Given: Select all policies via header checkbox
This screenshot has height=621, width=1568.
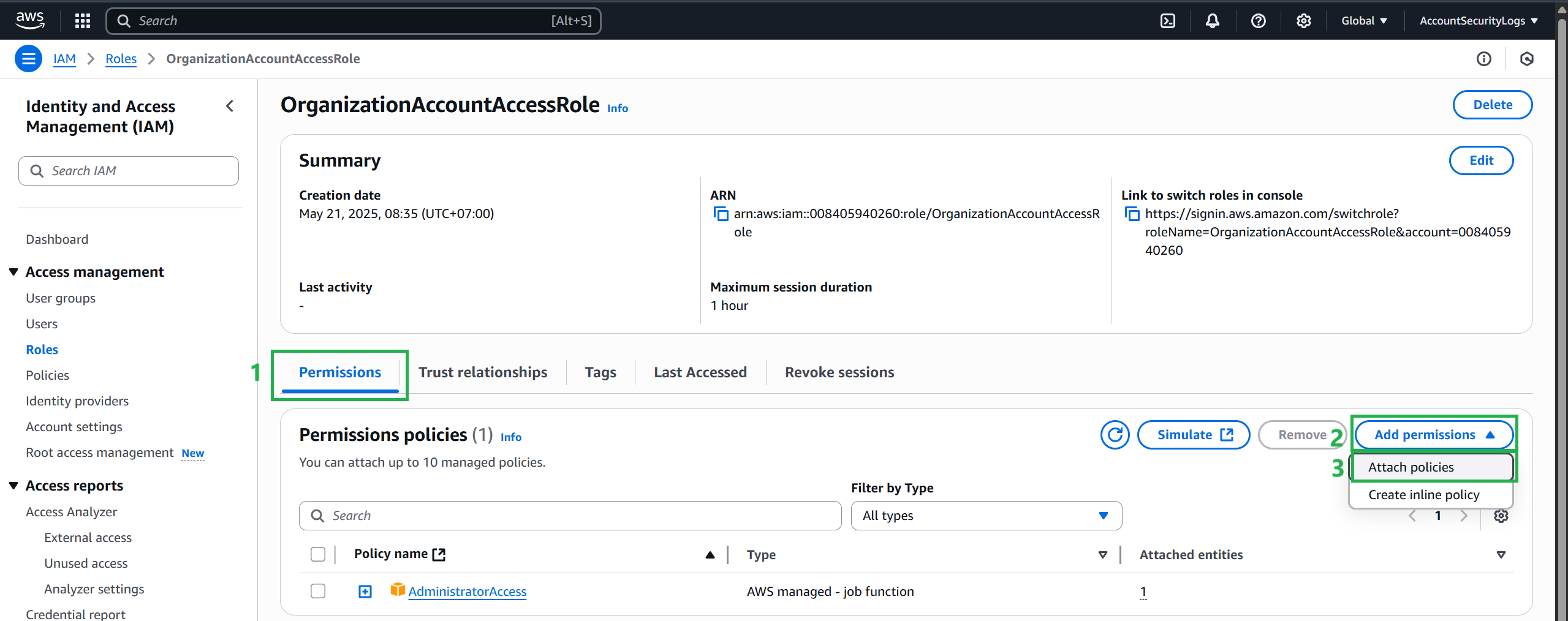Looking at the screenshot, I should tap(318, 554).
